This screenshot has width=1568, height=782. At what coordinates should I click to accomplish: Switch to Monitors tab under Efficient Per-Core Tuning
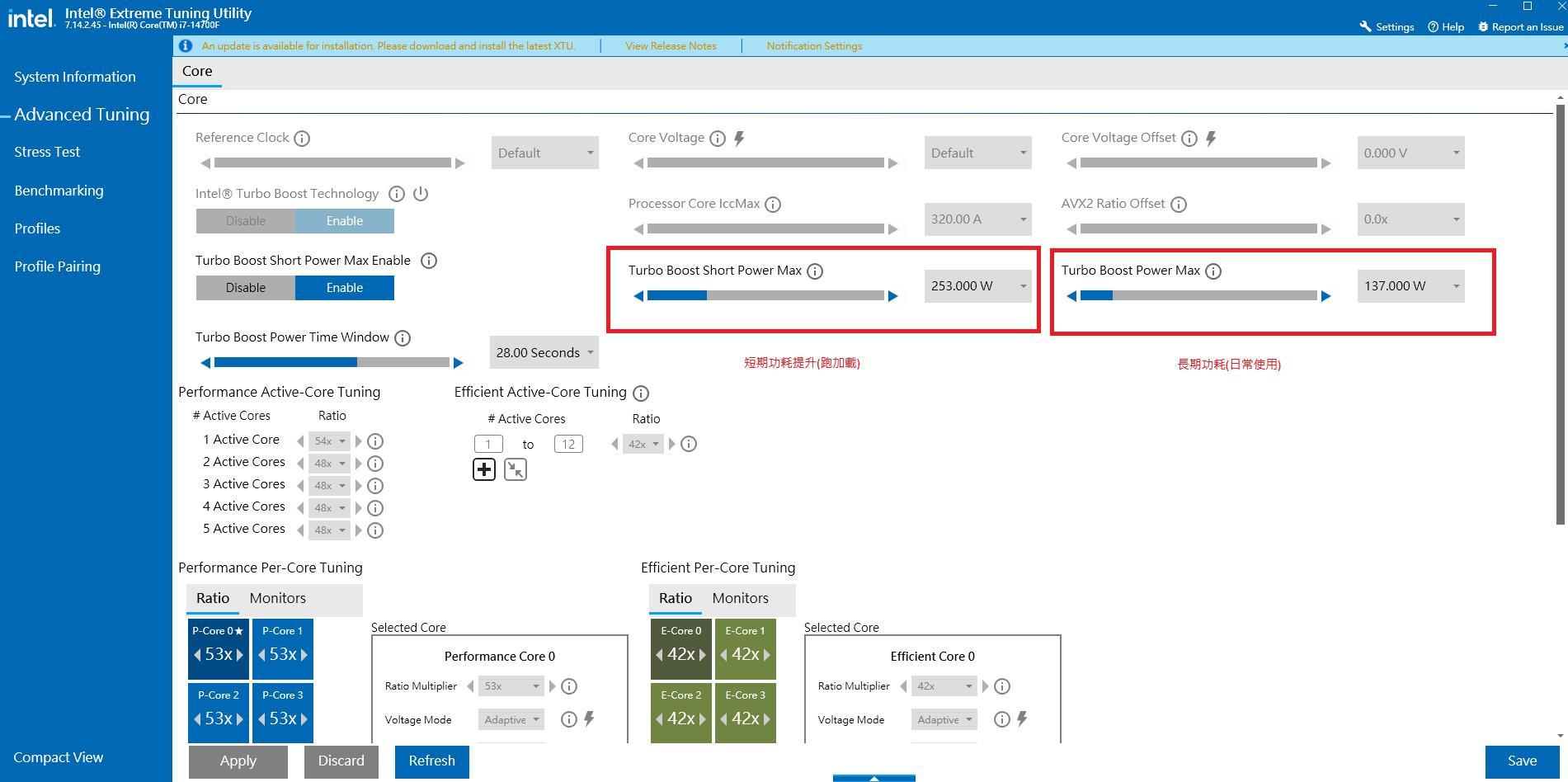pyautogui.click(x=740, y=599)
